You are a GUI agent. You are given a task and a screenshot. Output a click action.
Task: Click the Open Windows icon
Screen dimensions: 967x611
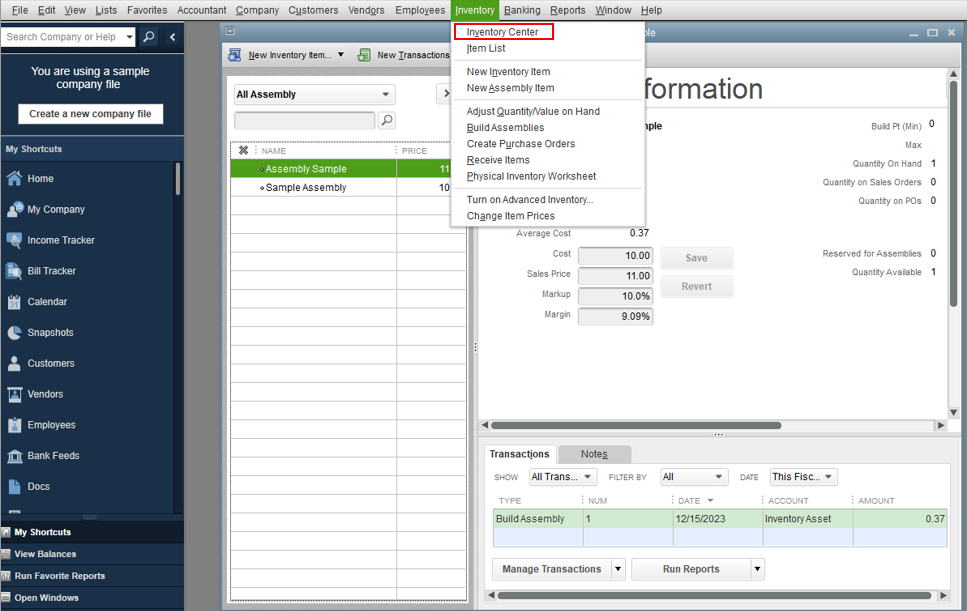[6, 597]
